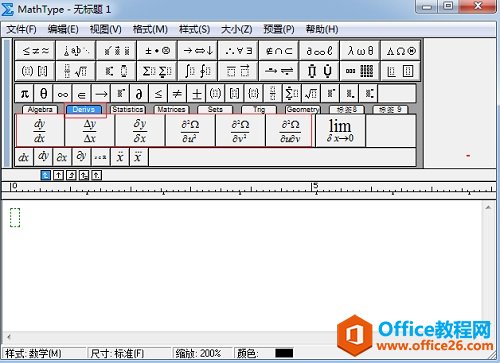Open the underbar and overbar templates palette
Image resolution: width=500 pixels, height=363 pixels.
239,71
